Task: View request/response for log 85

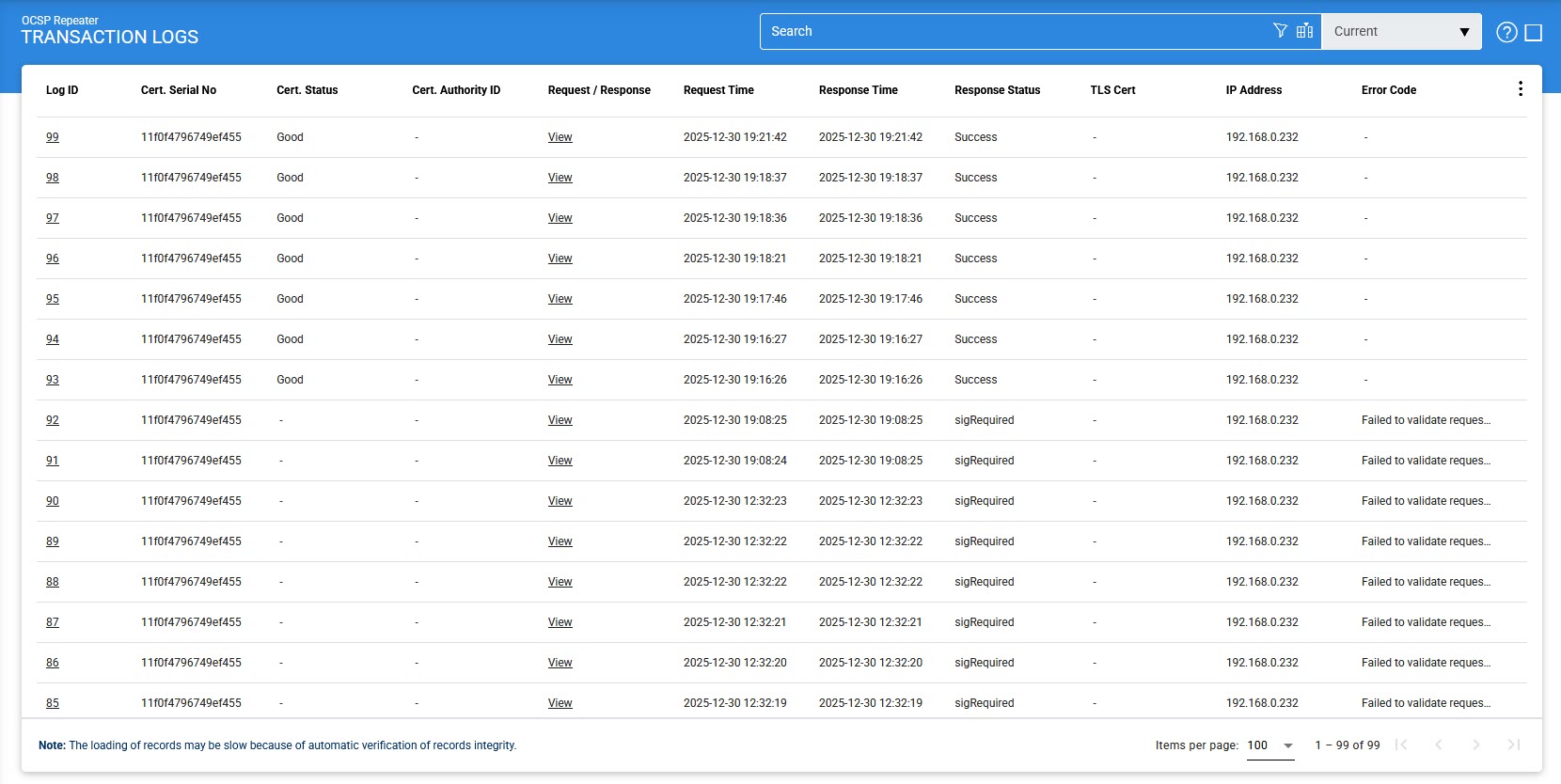Action: pos(560,703)
